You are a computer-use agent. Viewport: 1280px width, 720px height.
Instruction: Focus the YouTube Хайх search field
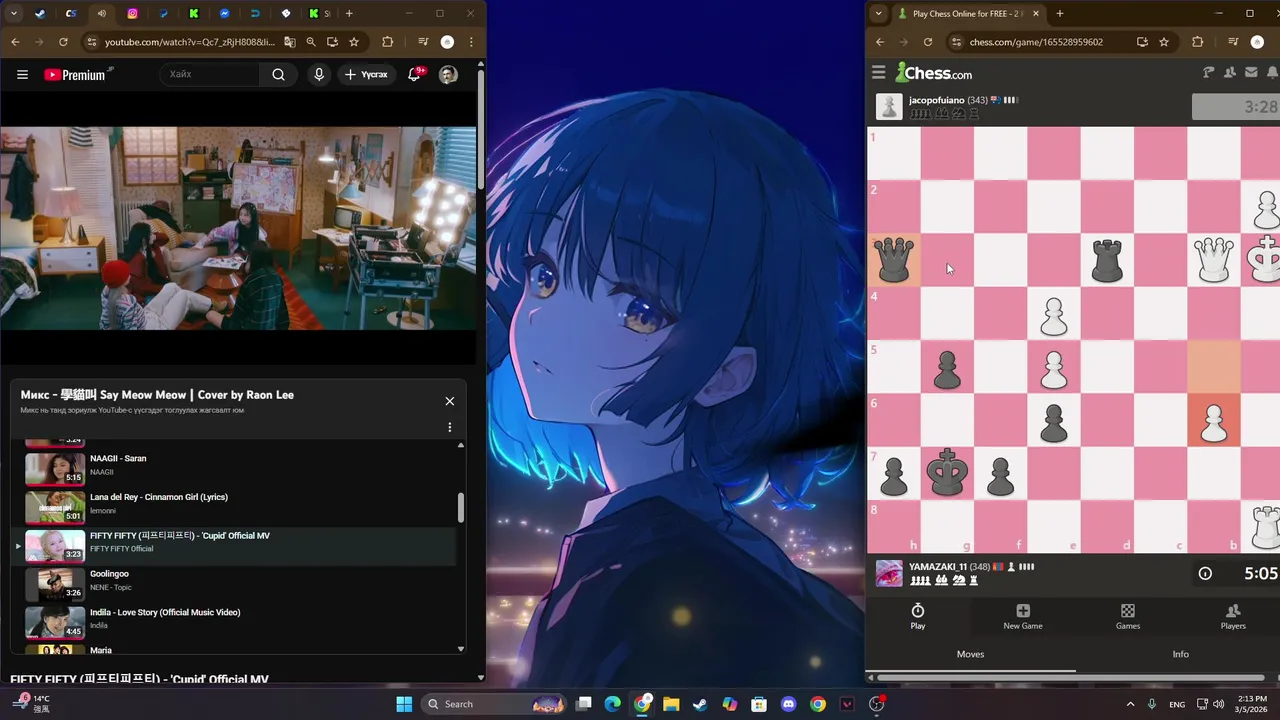click(x=210, y=74)
